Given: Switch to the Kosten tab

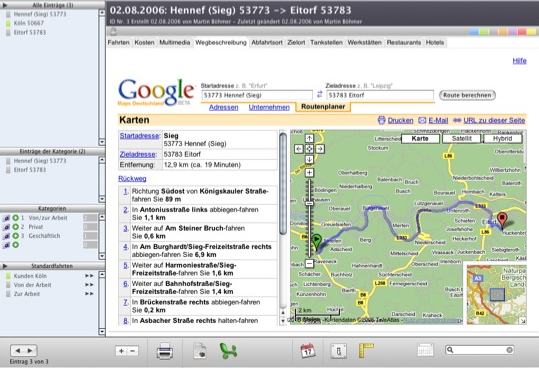Looking at the screenshot, I should (144, 43).
